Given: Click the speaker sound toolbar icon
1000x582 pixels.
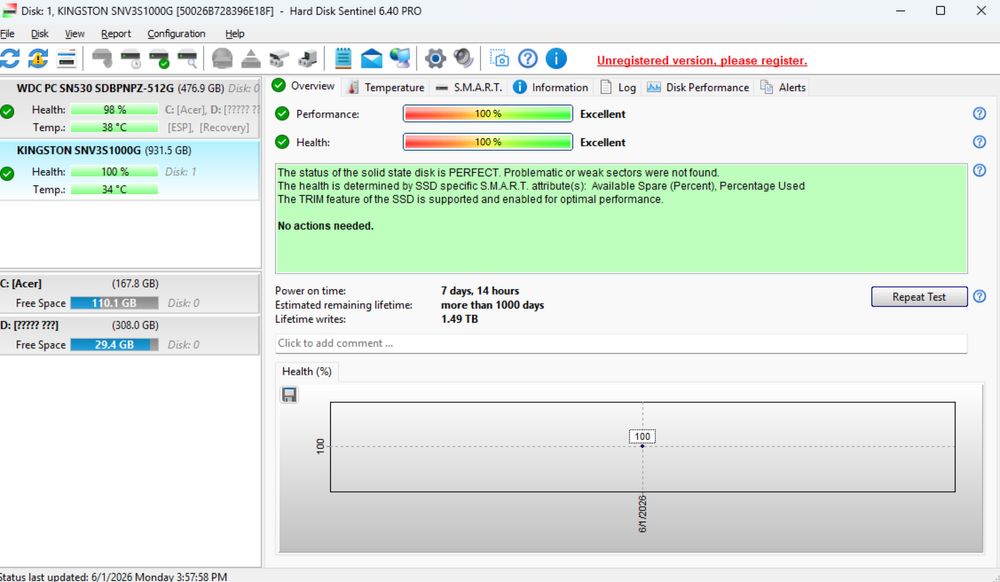Looking at the screenshot, I should coord(464,59).
